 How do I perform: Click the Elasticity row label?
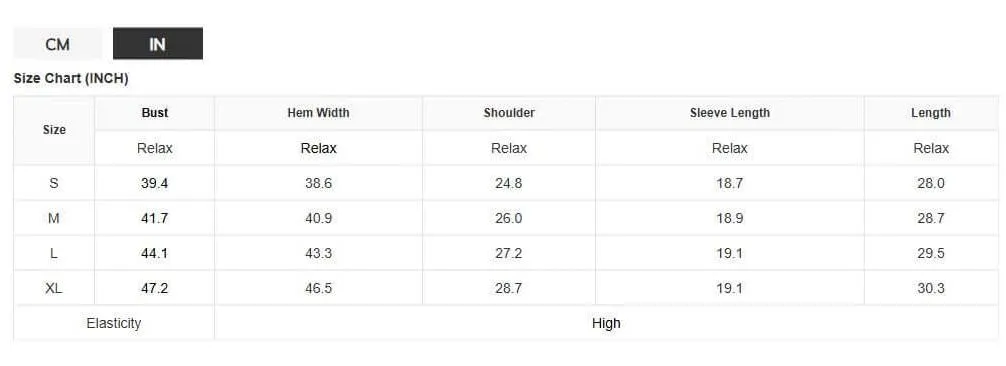(114, 323)
